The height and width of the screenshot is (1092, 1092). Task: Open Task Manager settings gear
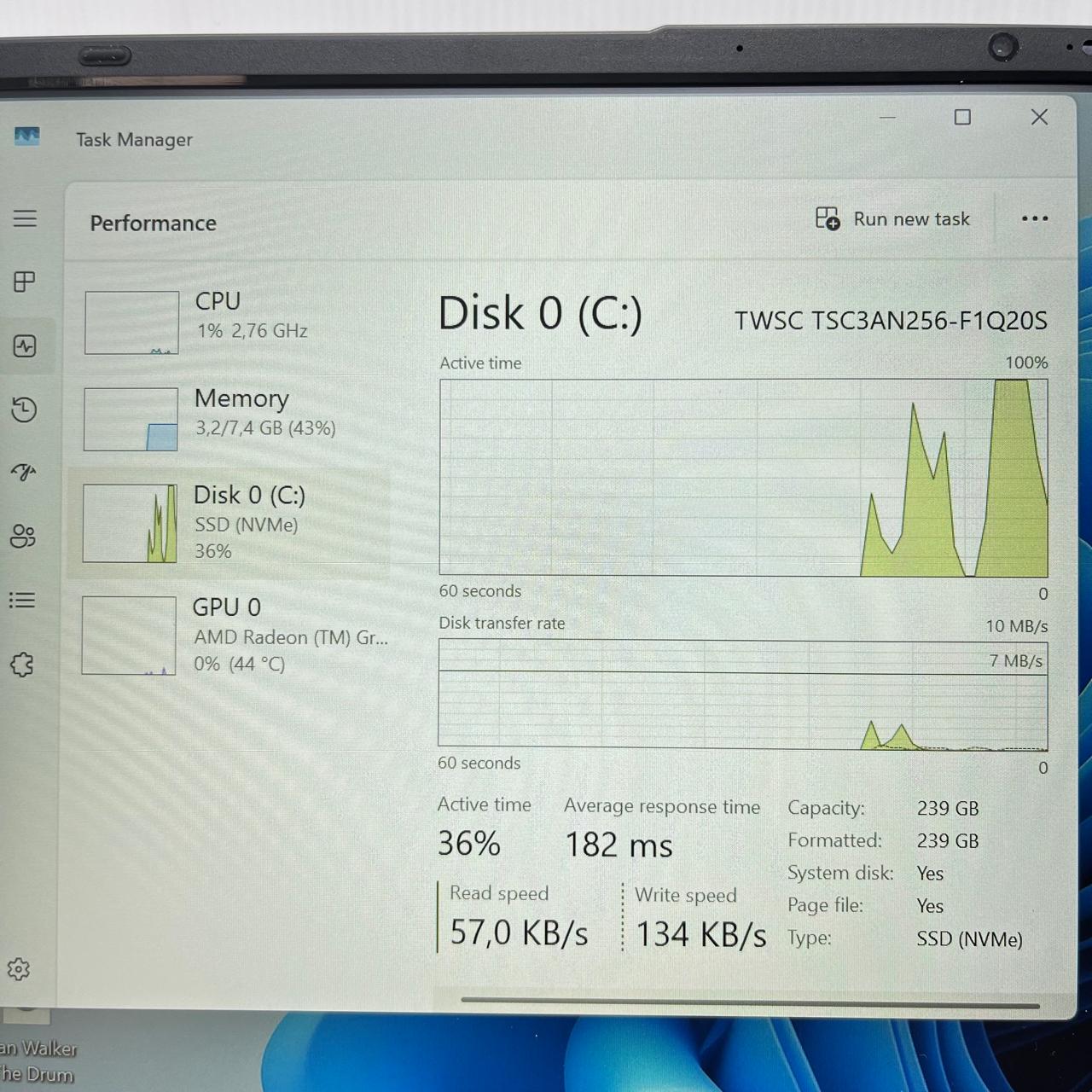(18, 969)
